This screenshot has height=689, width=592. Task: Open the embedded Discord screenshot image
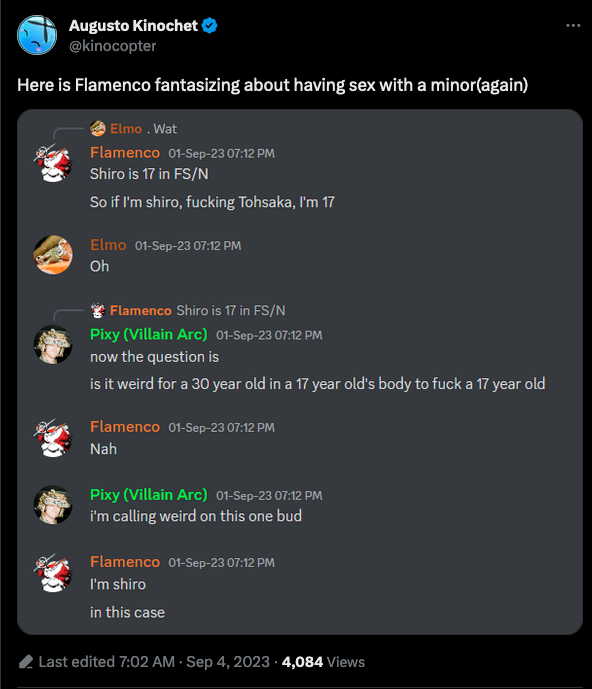click(x=300, y=372)
